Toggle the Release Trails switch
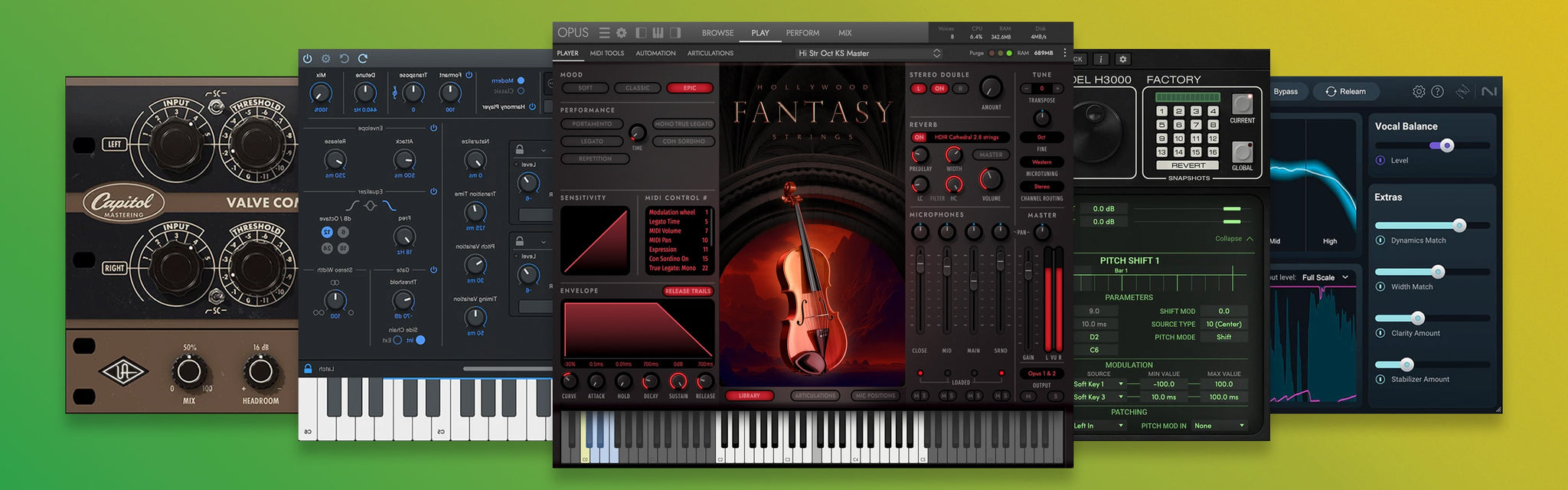Screen dimensions: 1568x490 pos(688,291)
